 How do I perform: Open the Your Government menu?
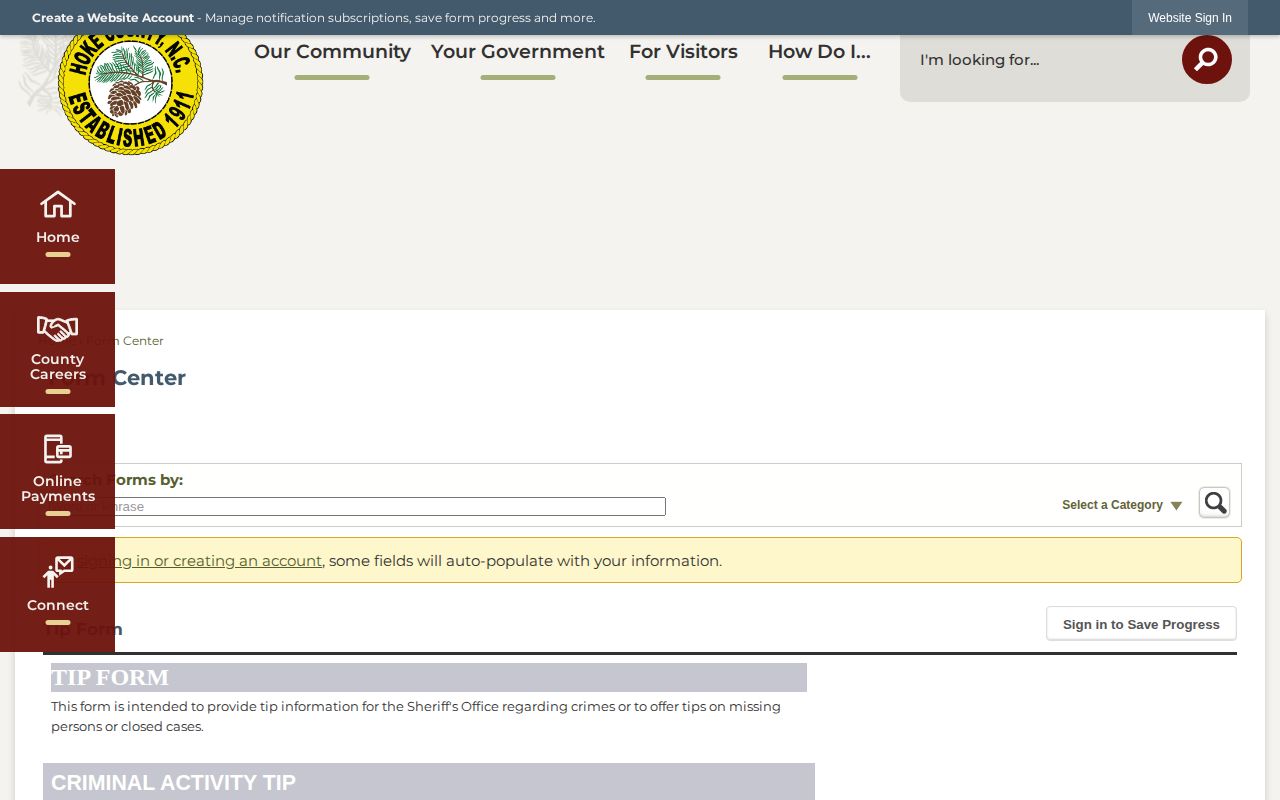point(518,52)
